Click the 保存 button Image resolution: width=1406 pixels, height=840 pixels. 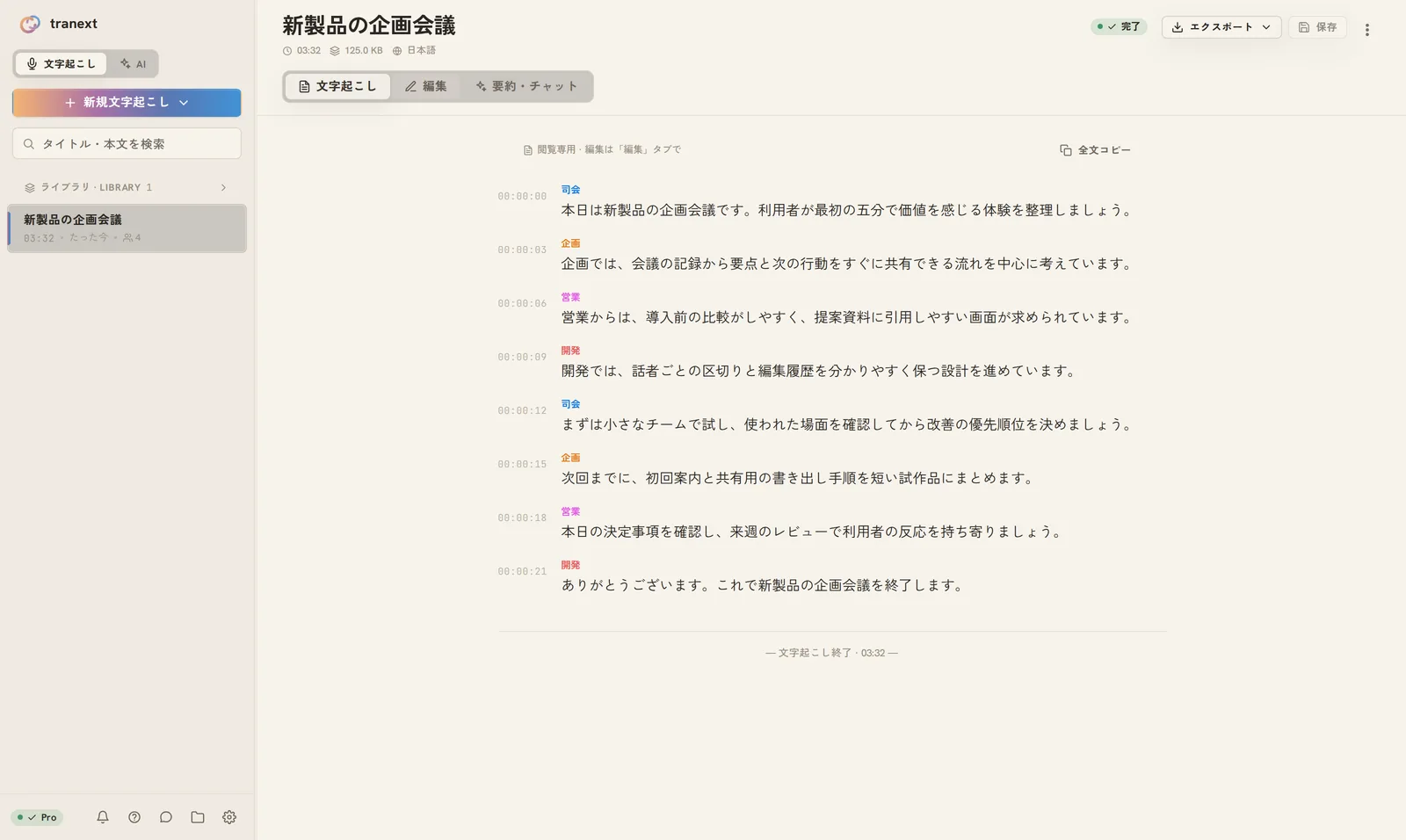point(1317,27)
